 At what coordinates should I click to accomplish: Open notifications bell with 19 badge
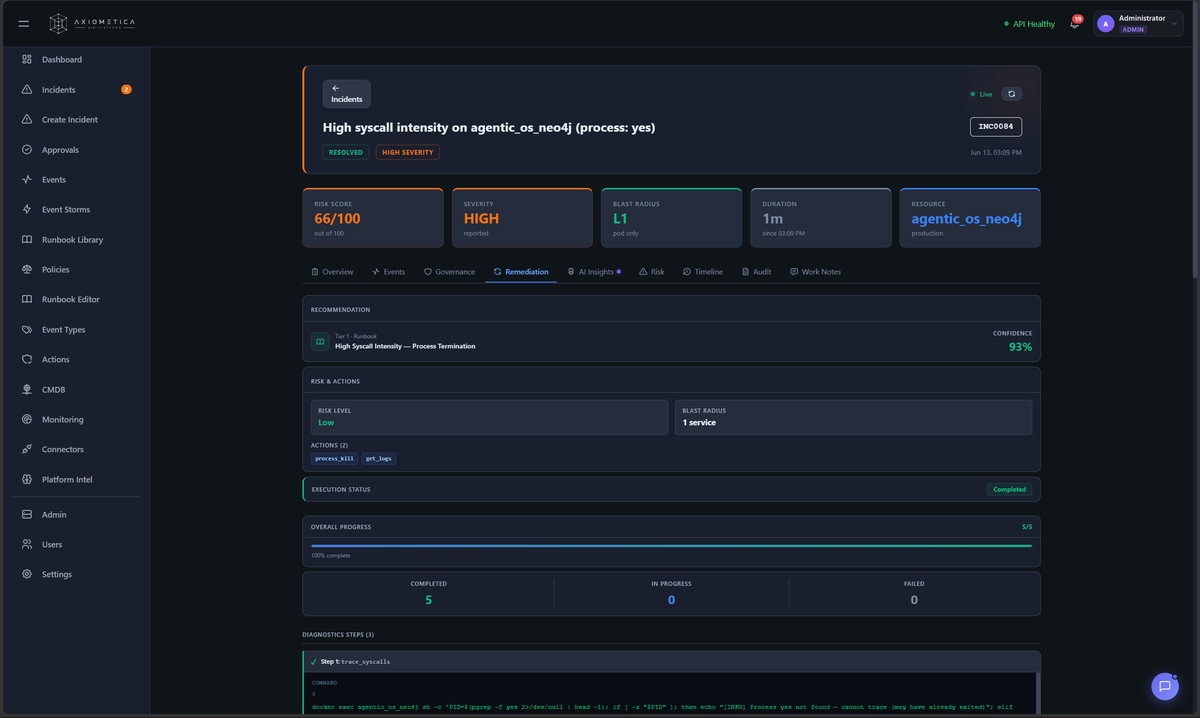1075,23
